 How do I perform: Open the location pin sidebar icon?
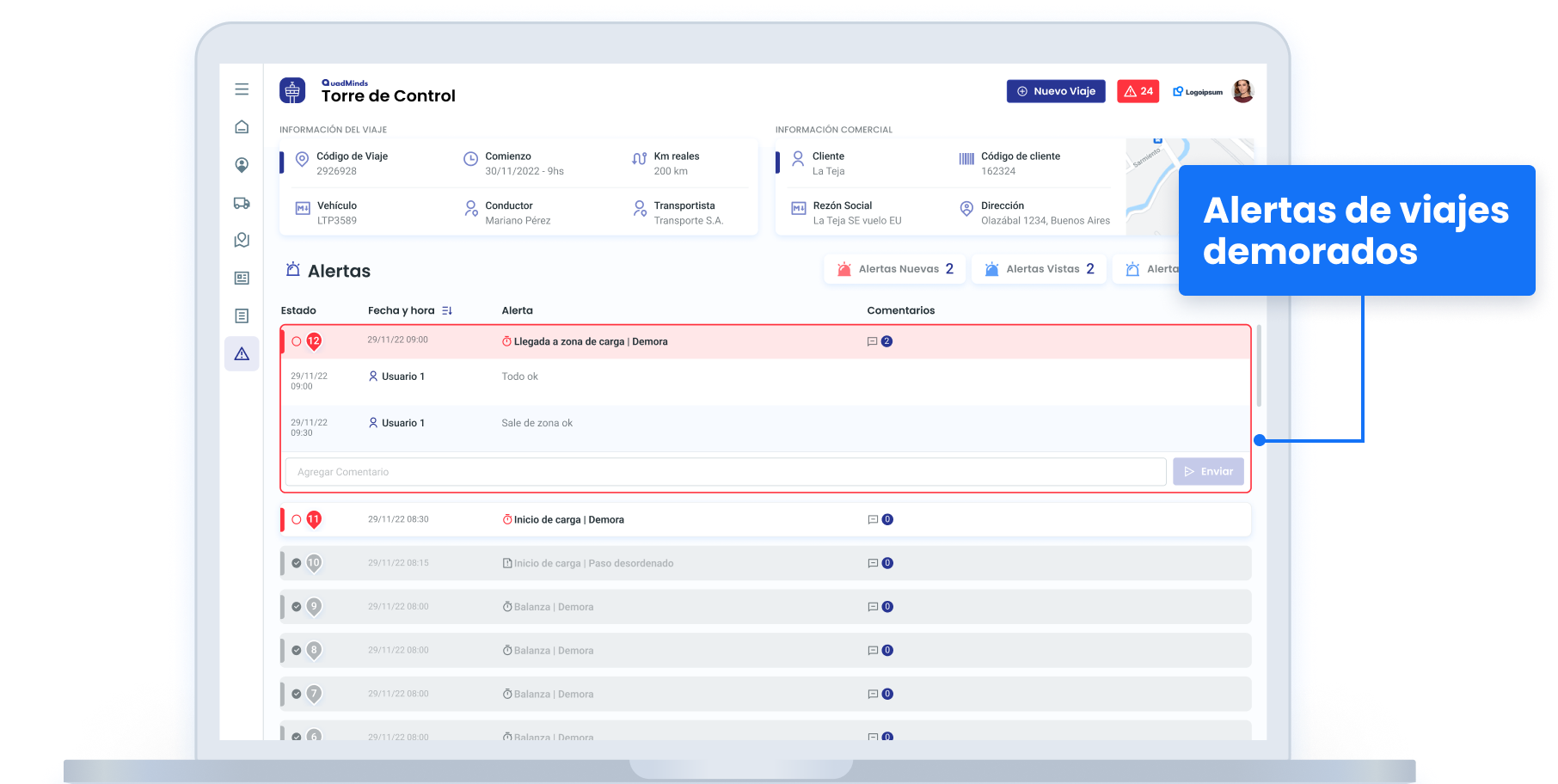(242, 165)
